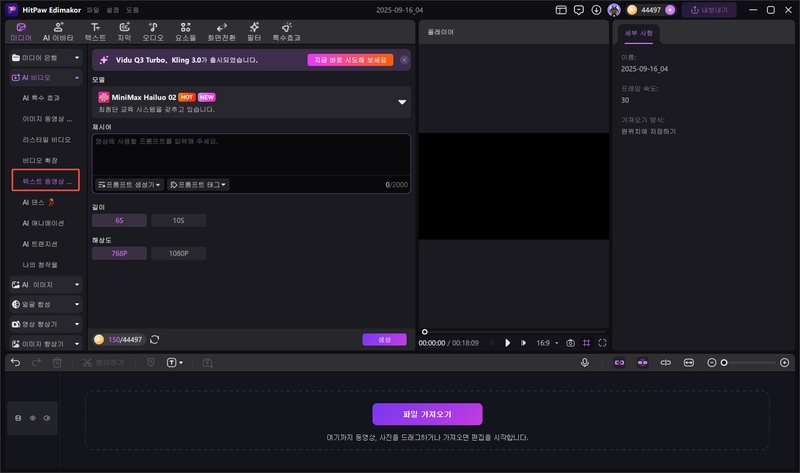Select the 10S length option
The width and height of the screenshot is (800, 473).
tap(179, 220)
